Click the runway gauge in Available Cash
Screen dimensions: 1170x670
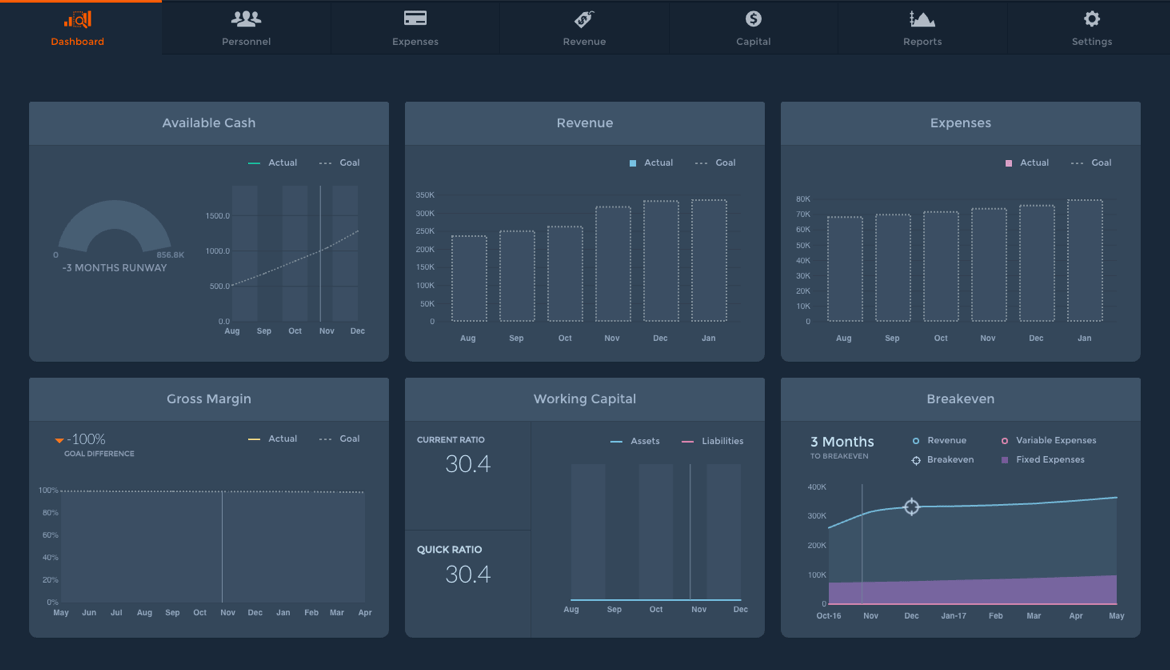[x=114, y=228]
